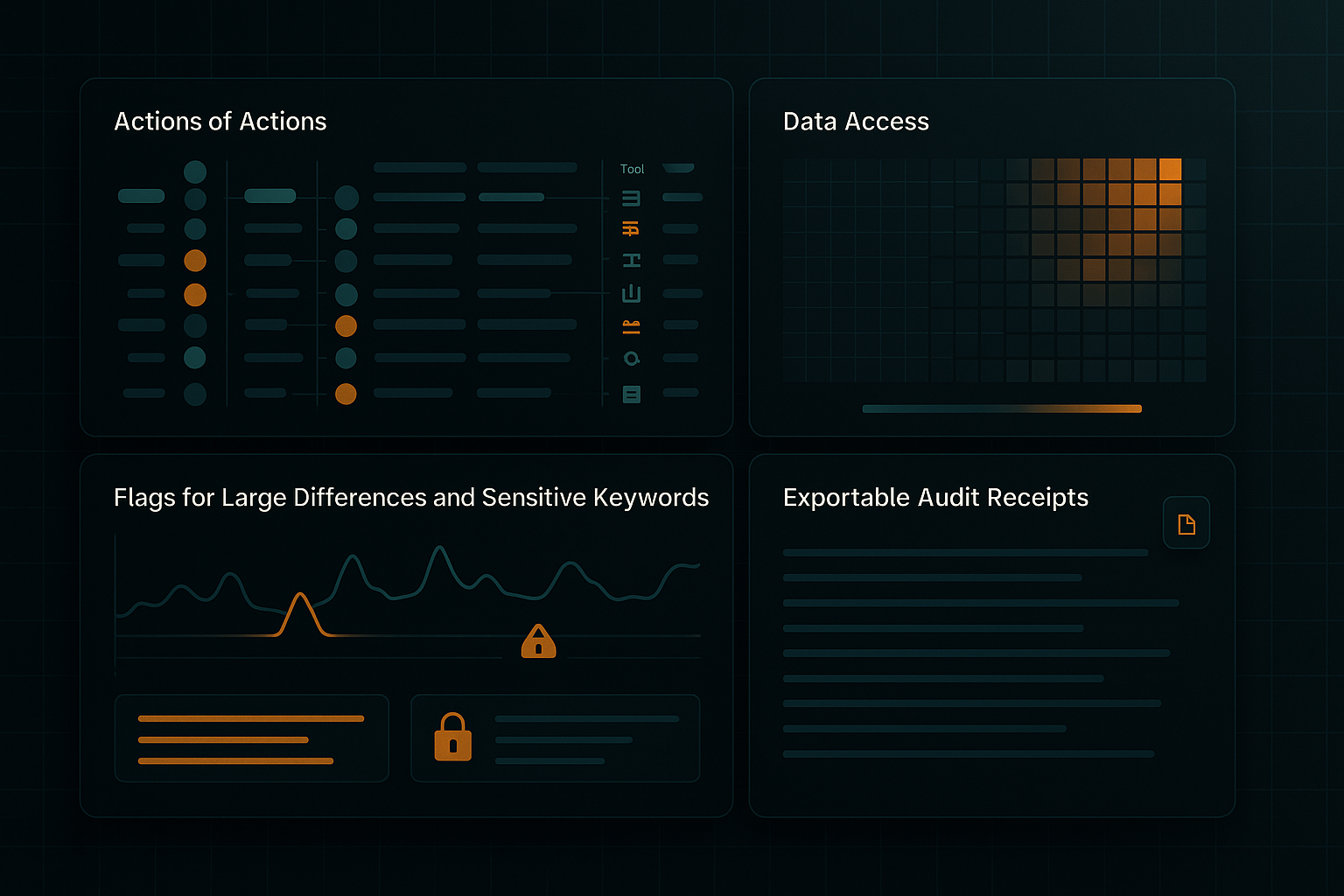This screenshot has height=896, width=1344.
Task: Click the orange warning lock marker on chart
Action: (538, 641)
